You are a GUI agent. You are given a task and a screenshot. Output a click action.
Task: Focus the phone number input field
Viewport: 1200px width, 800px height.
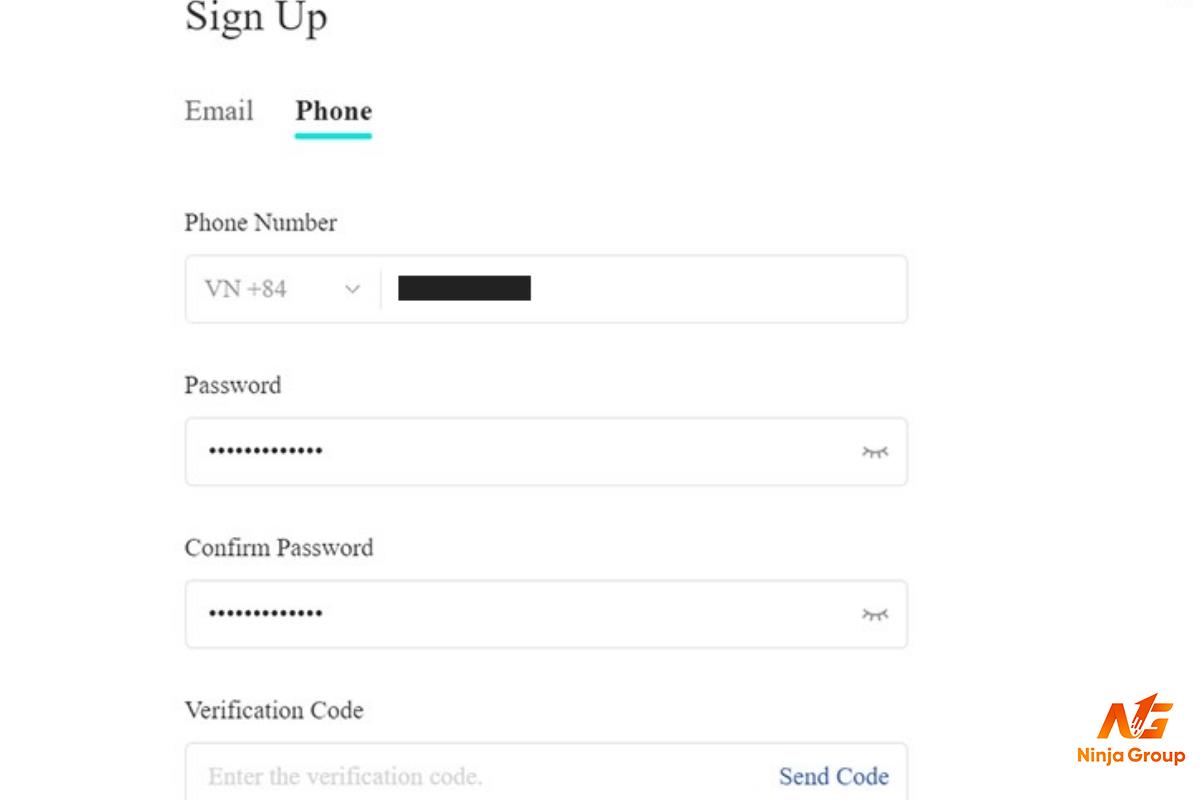point(645,289)
